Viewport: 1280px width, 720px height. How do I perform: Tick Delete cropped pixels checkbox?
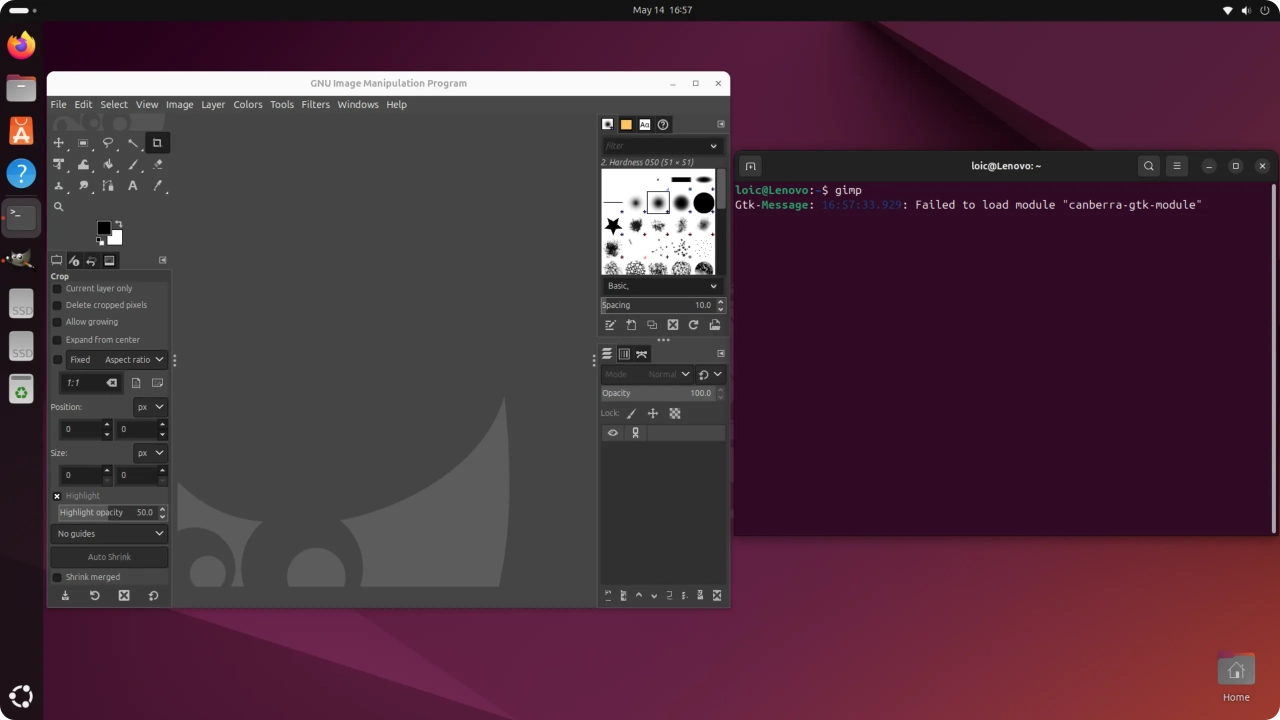pos(57,305)
